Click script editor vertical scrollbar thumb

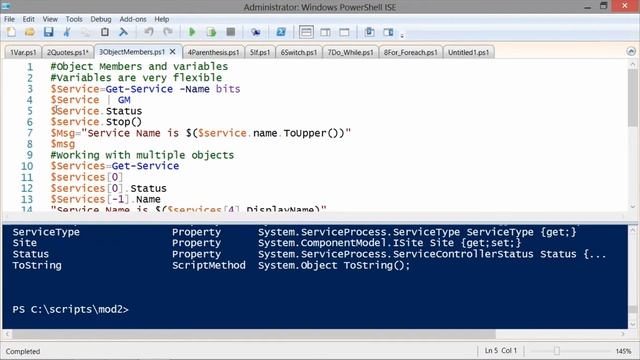633,98
